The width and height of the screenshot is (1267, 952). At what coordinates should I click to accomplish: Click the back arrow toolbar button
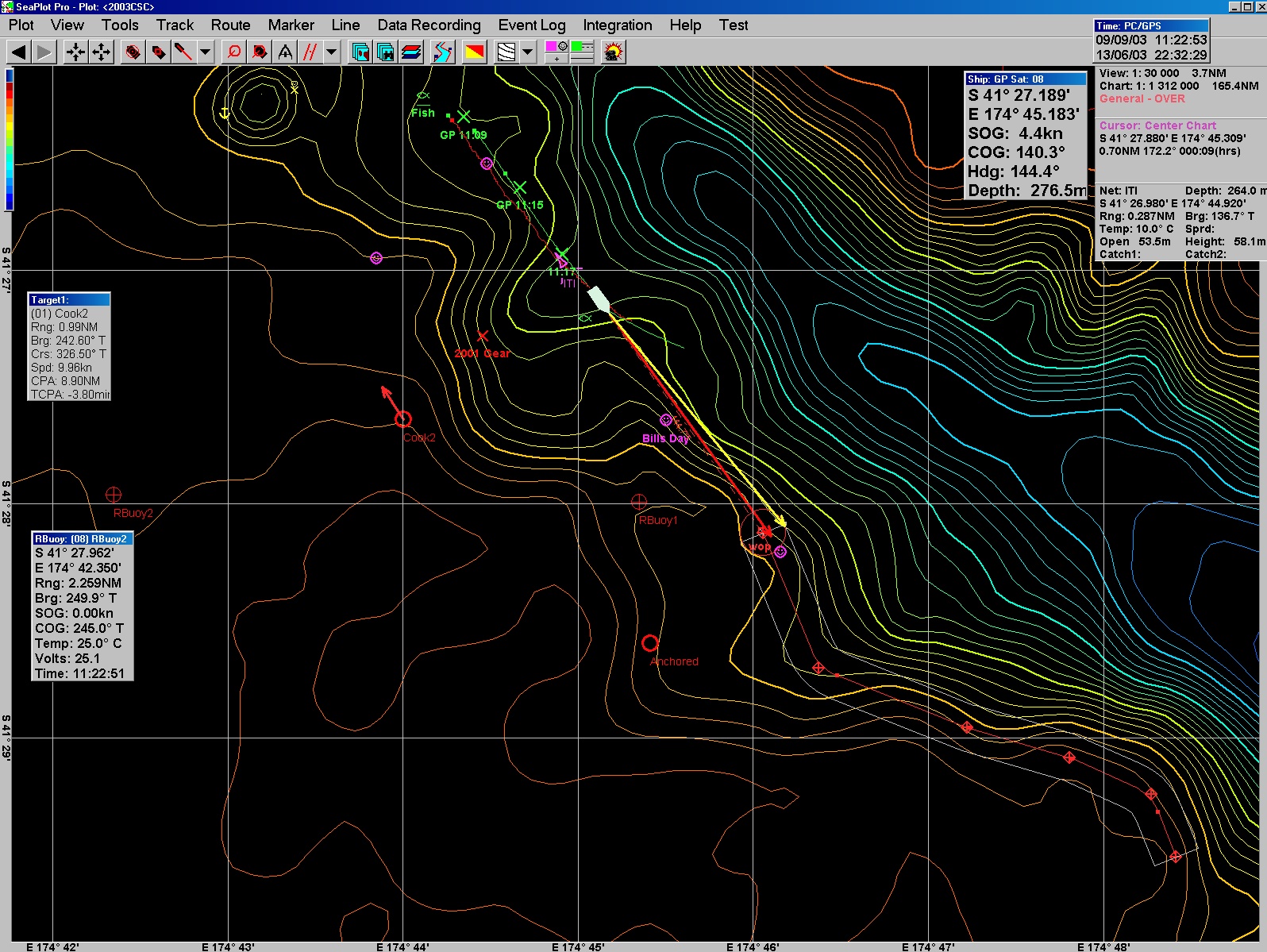click(19, 52)
